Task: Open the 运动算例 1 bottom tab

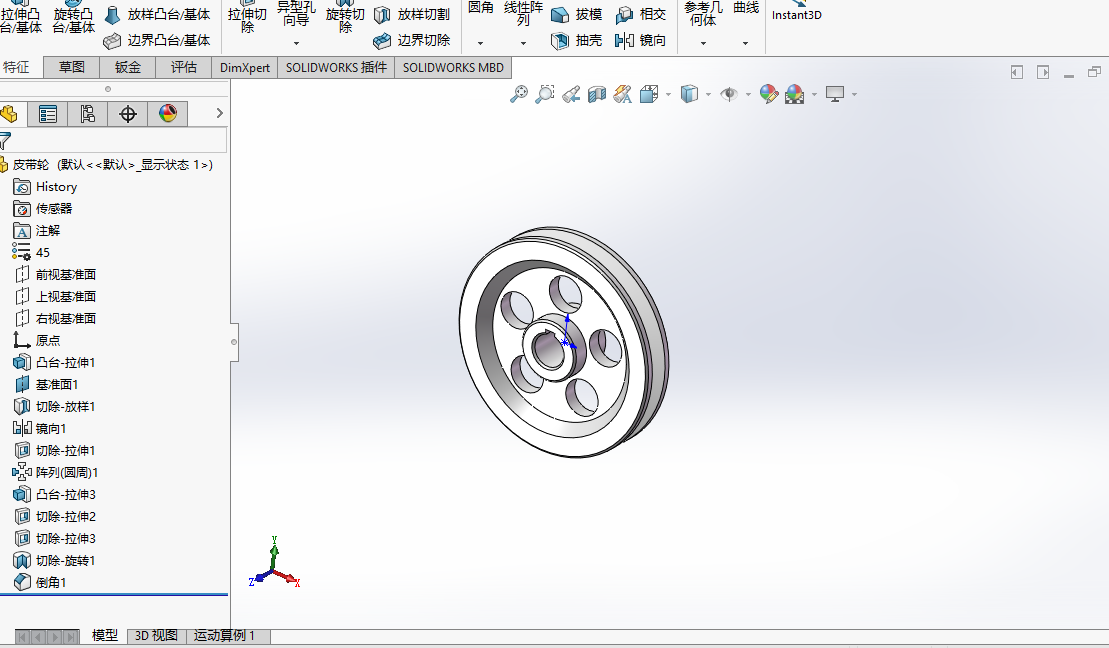Action: (x=224, y=635)
